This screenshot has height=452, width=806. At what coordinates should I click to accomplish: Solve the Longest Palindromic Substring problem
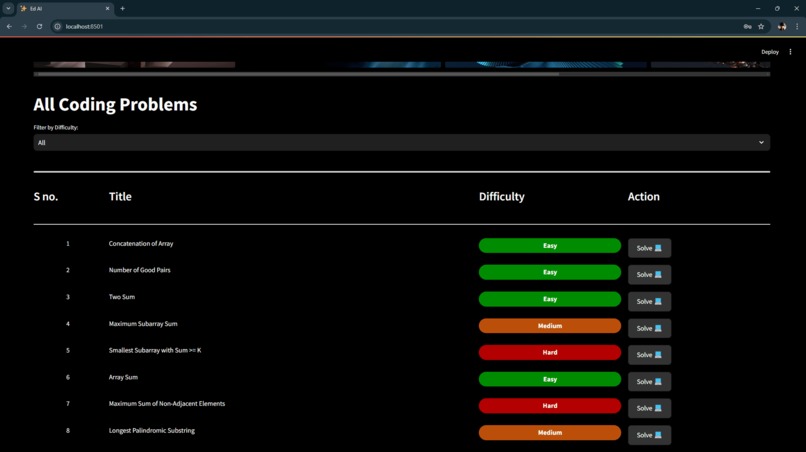pyautogui.click(x=649, y=435)
